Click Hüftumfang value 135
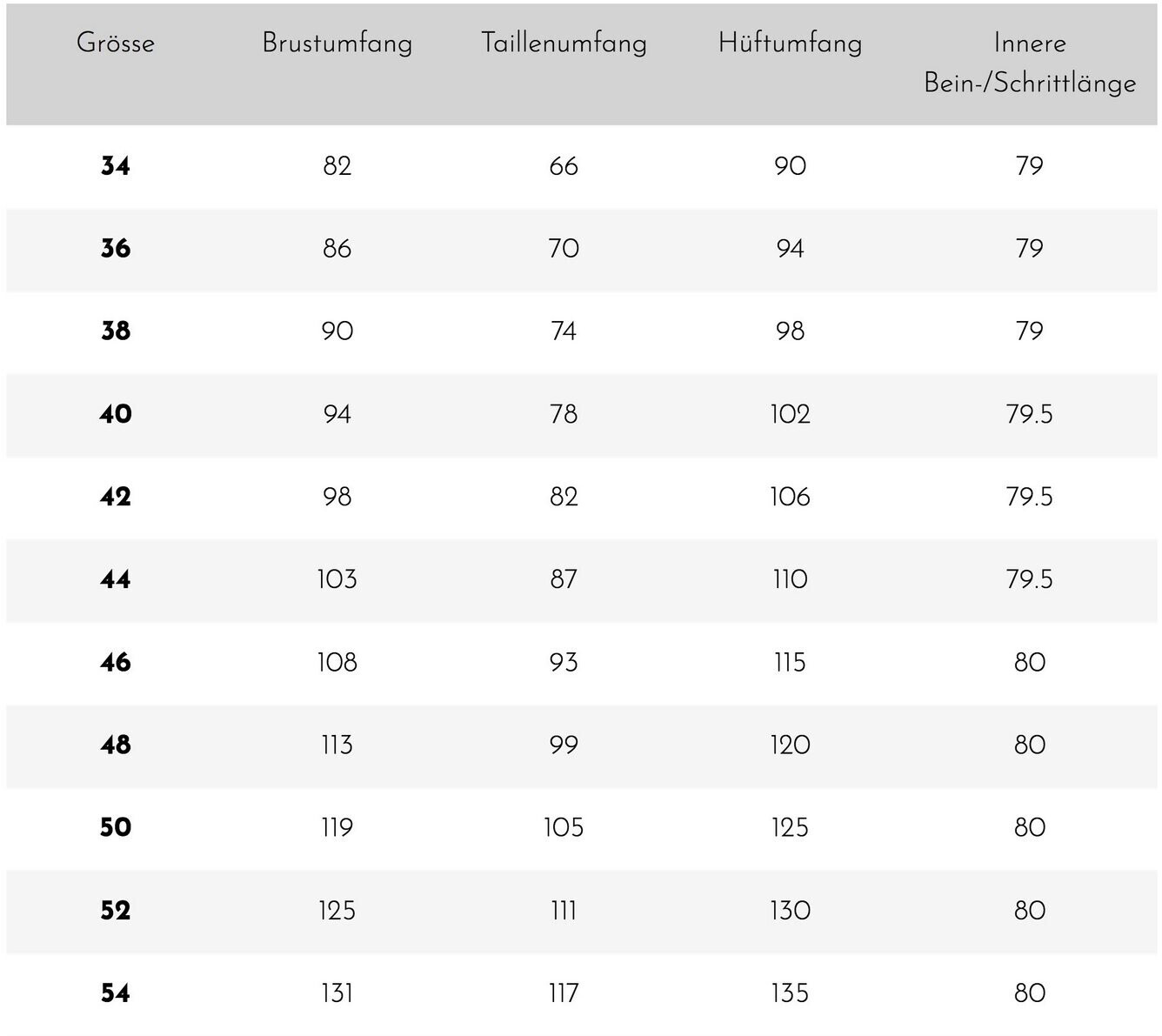This screenshot has width=1162, height=1036. [790, 993]
